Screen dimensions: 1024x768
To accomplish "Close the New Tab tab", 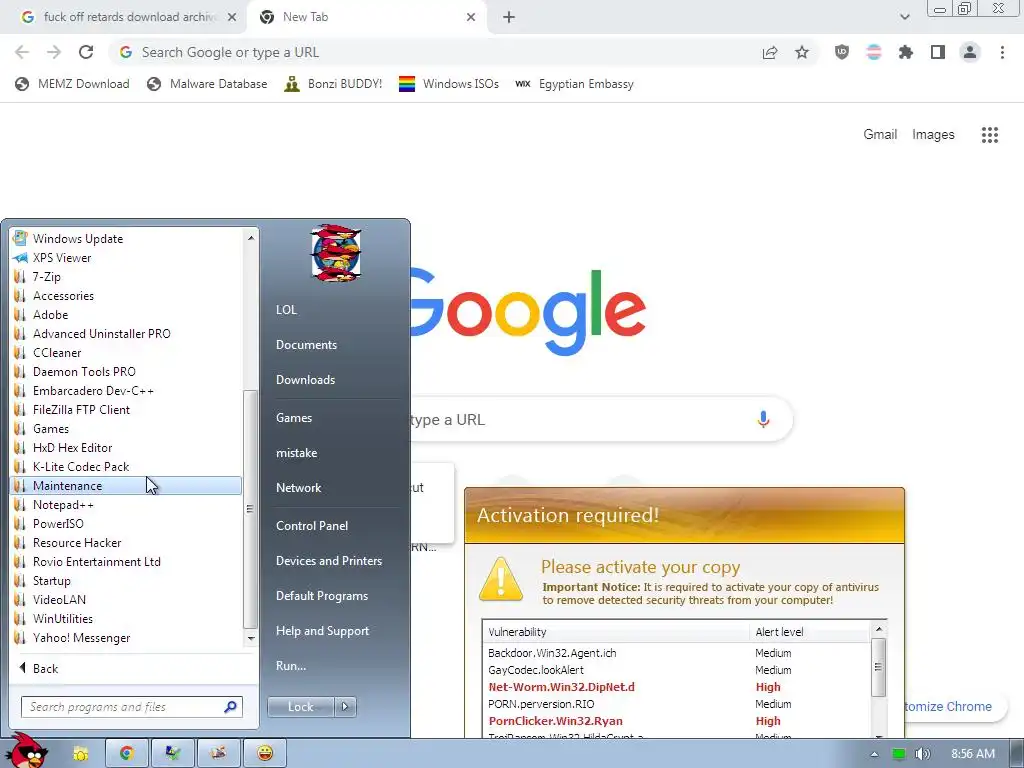I will coord(471,18).
